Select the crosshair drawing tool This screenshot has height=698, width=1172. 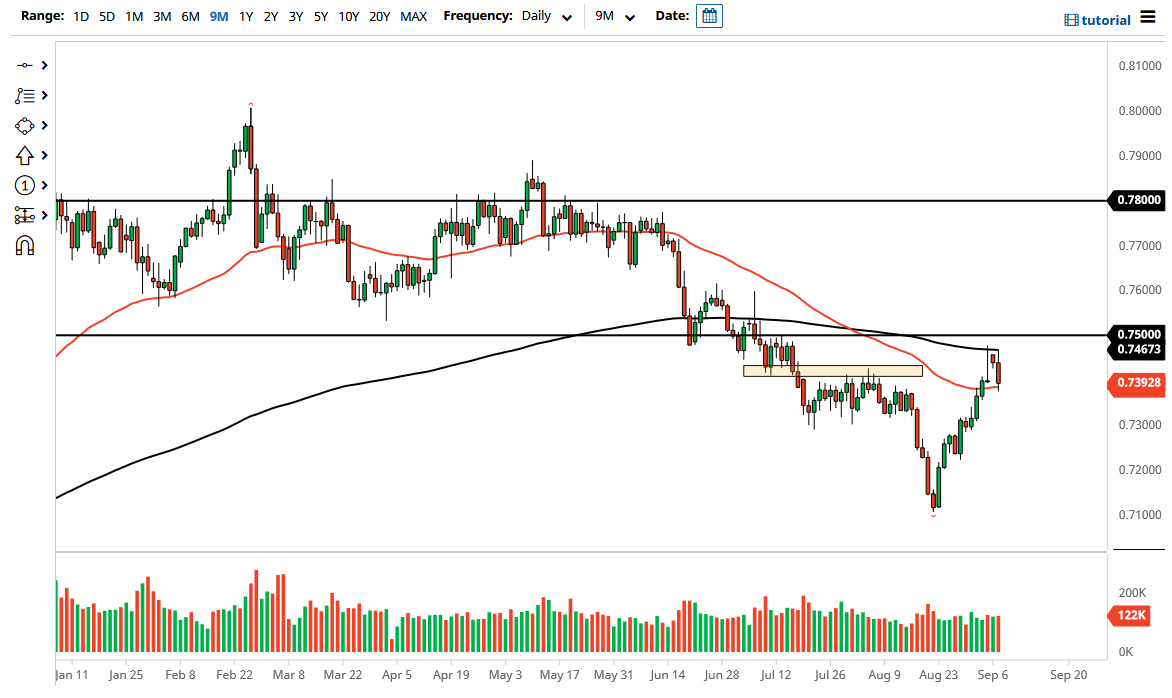[x=26, y=65]
